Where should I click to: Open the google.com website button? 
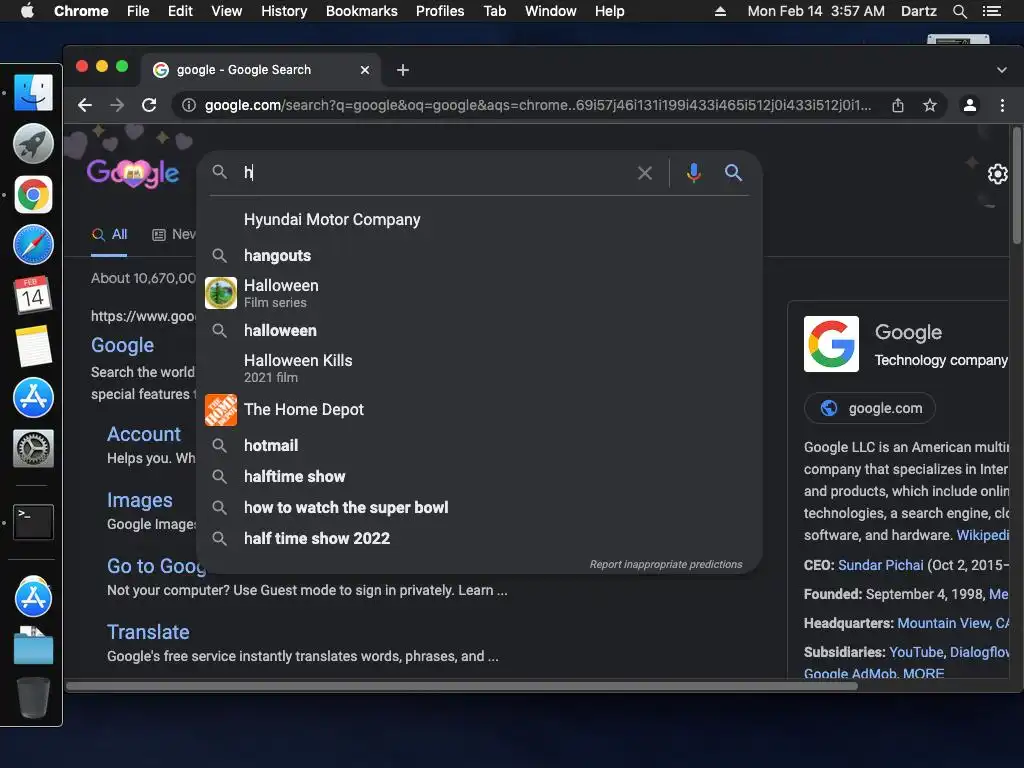[869, 408]
